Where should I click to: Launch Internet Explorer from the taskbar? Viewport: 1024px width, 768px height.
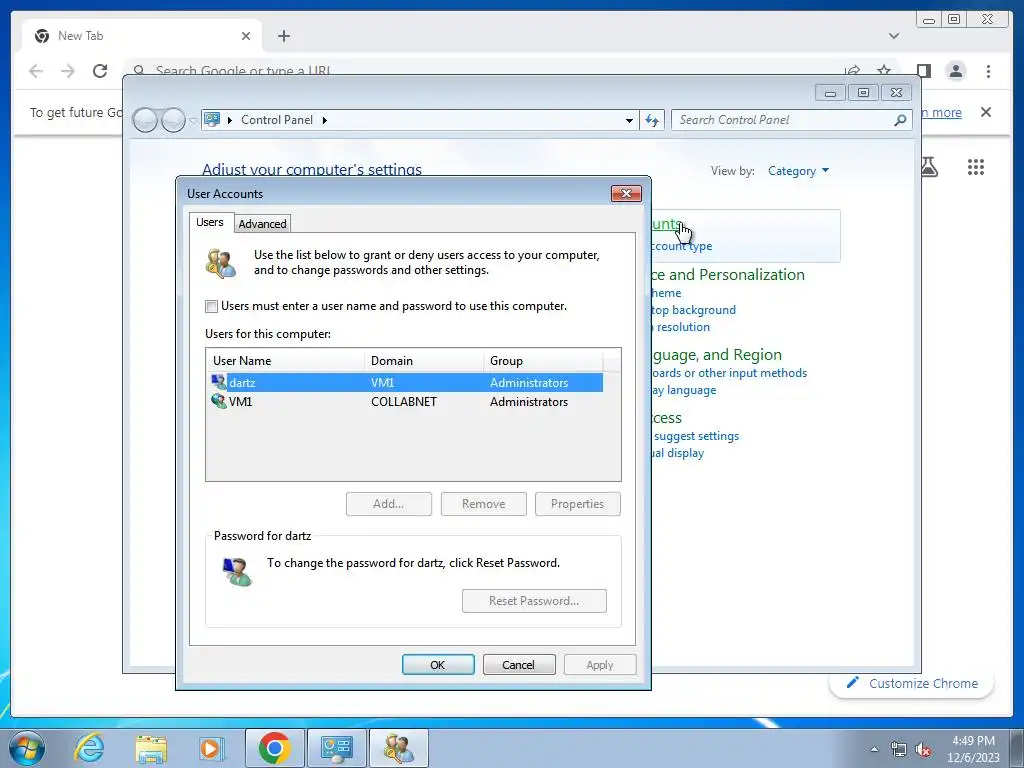tap(89, 748)
